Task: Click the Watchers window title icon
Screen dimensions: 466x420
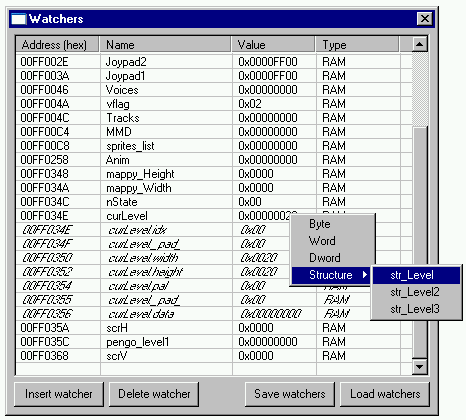Action: pyautogui.click(x=19, y=19)
